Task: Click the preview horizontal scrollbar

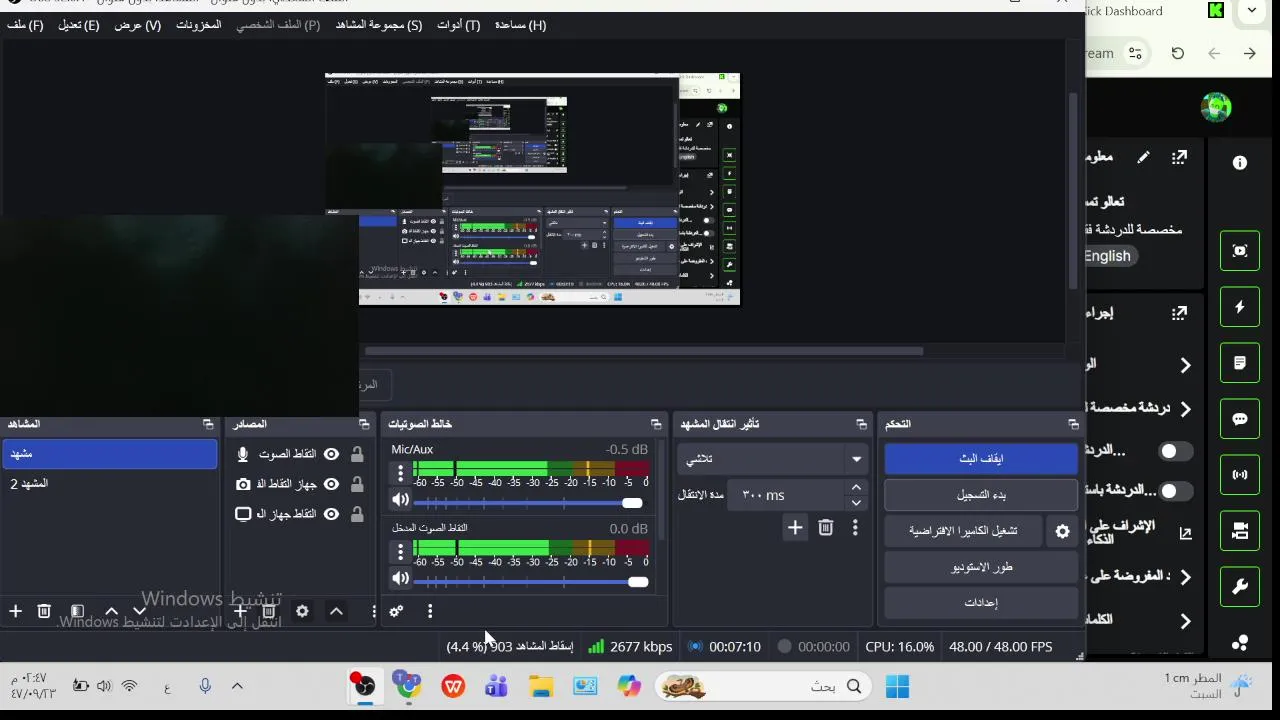Action: pyautogui.click(x=643, y=351)
